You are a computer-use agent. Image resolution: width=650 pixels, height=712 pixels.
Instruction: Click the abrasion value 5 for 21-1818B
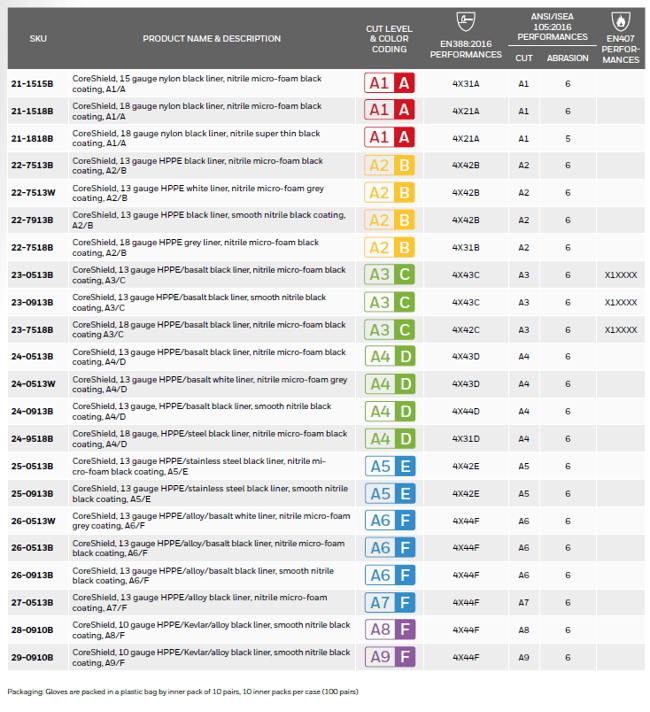568,138
